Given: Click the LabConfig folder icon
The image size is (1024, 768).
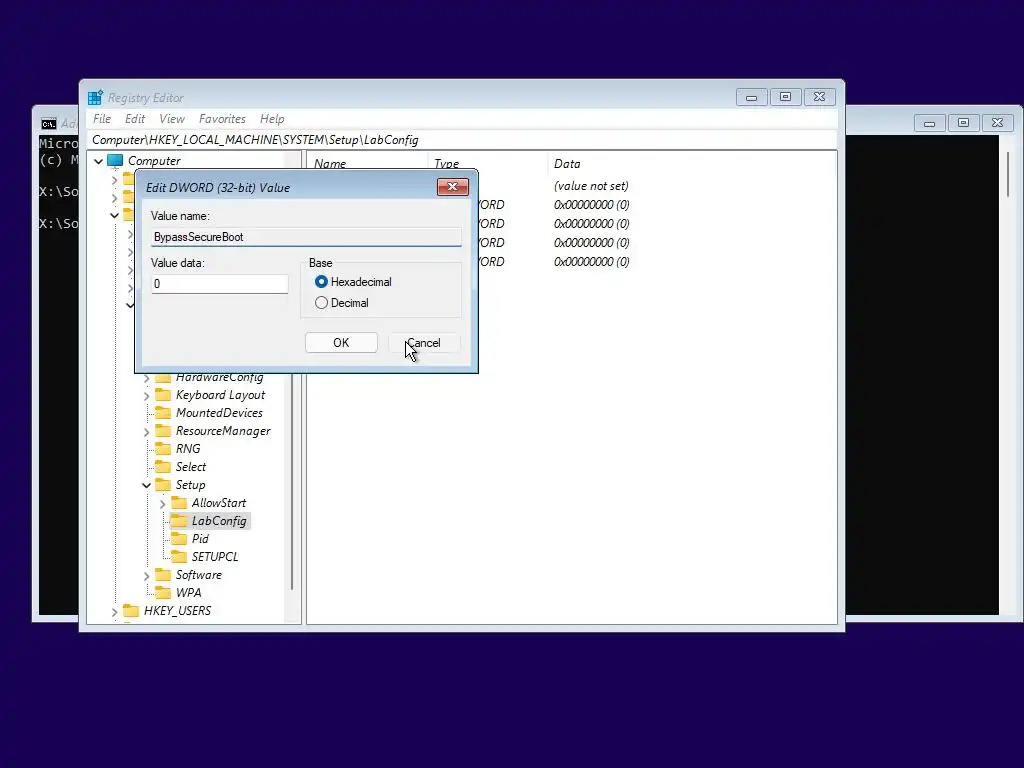Looking at the screenshot, I should tap(179, 520).
